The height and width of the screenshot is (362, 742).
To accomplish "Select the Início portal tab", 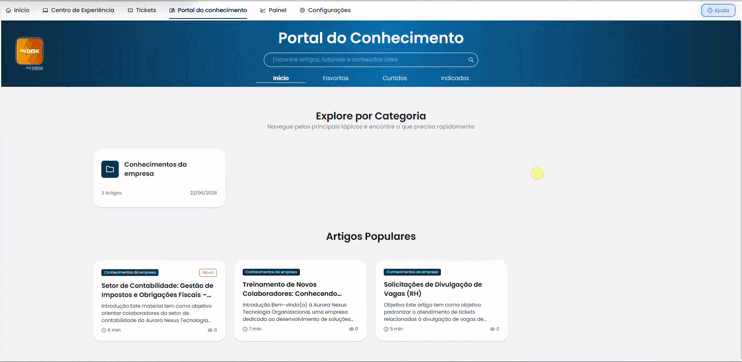I will [281, 78].
